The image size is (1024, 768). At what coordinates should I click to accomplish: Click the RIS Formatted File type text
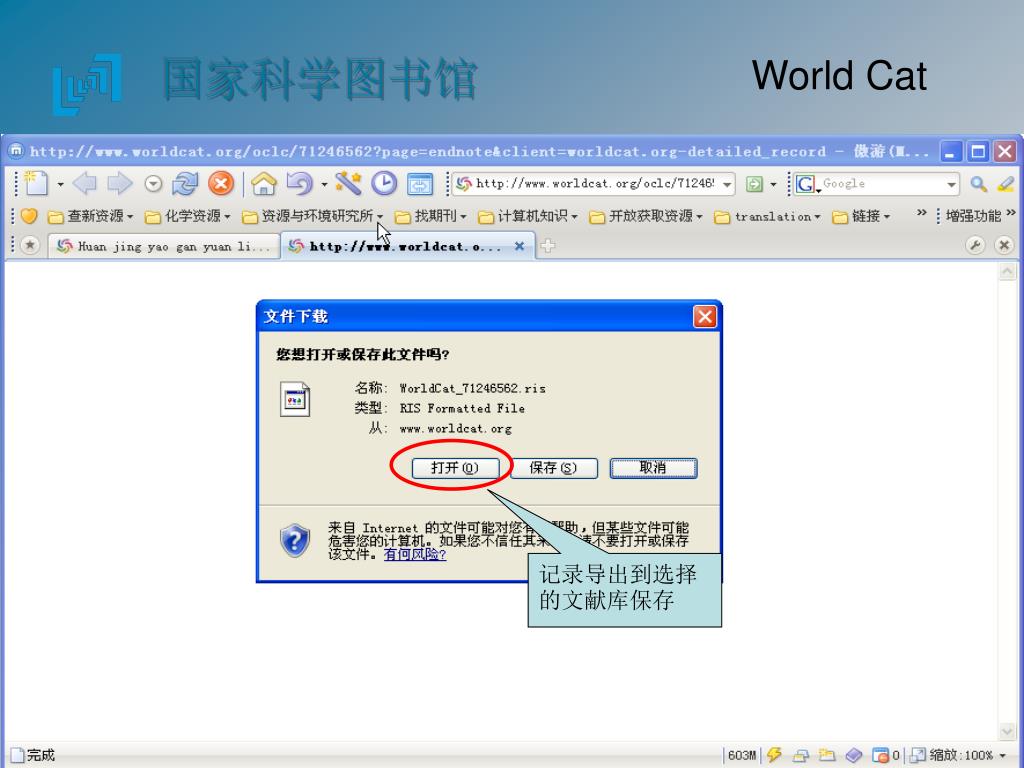[462, 409]
